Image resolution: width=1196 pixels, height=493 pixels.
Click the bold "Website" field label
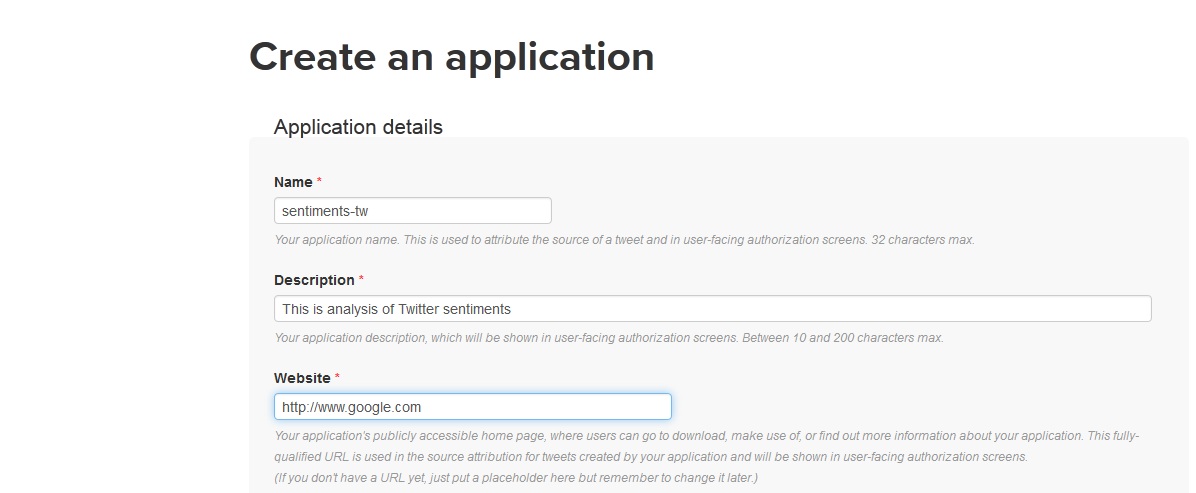pyautogui.click(x=302, y=378)
